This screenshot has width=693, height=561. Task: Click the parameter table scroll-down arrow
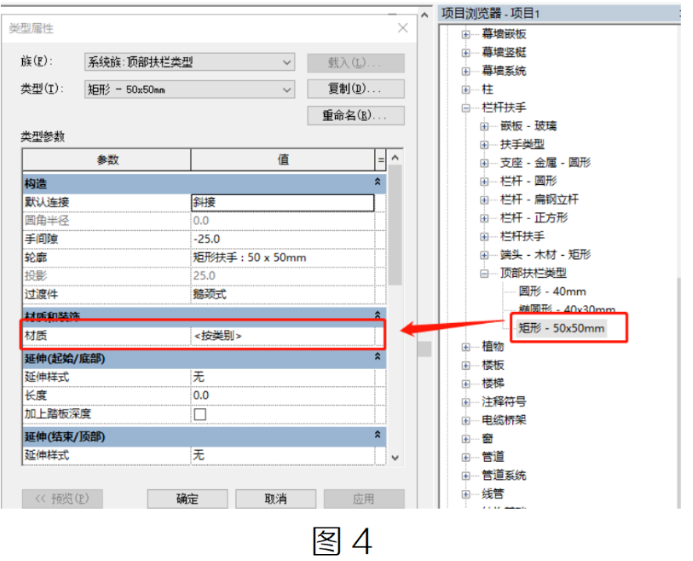tap(395, 458)
